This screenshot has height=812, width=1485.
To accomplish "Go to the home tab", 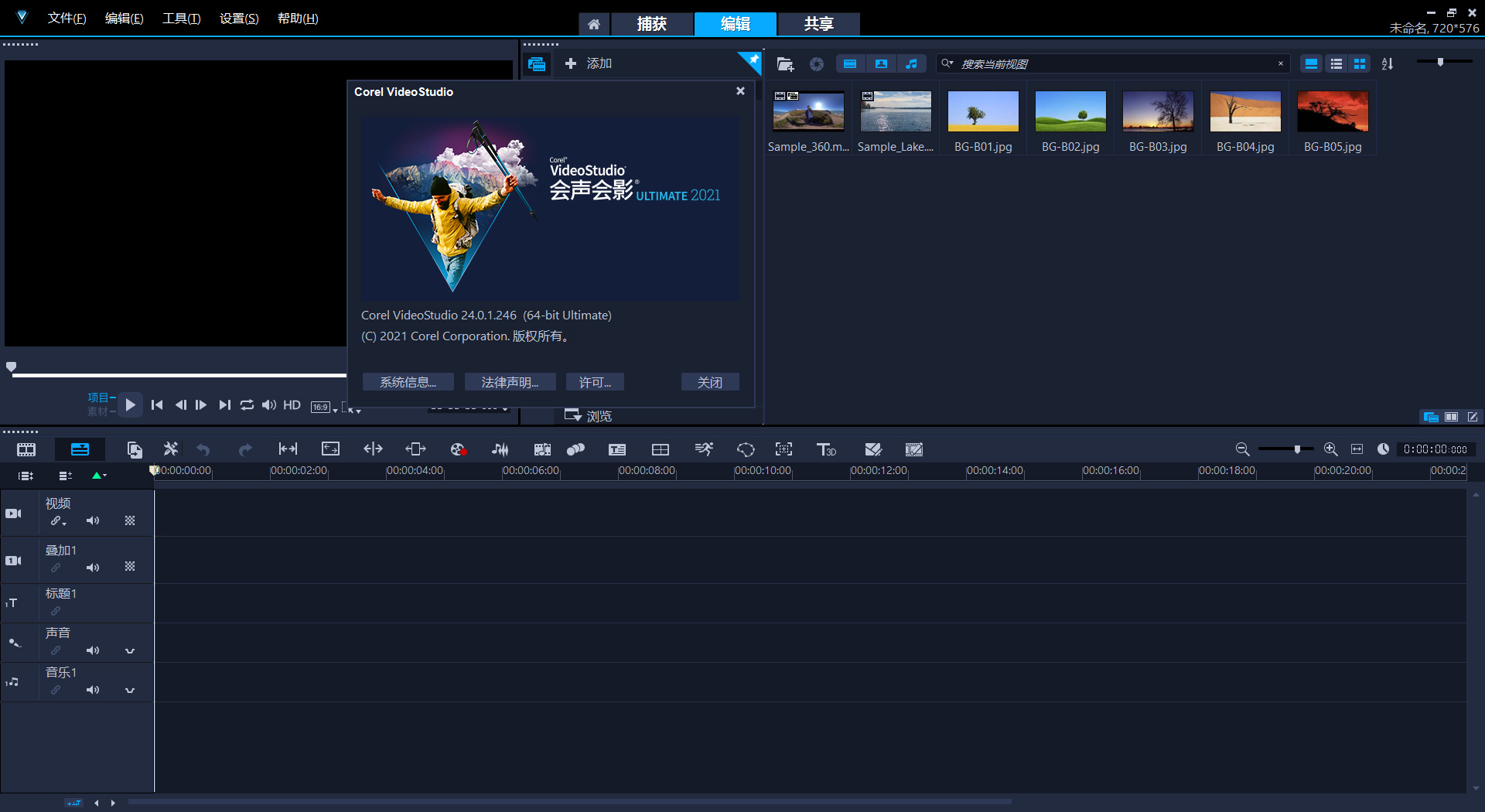I will pos(594,24).
